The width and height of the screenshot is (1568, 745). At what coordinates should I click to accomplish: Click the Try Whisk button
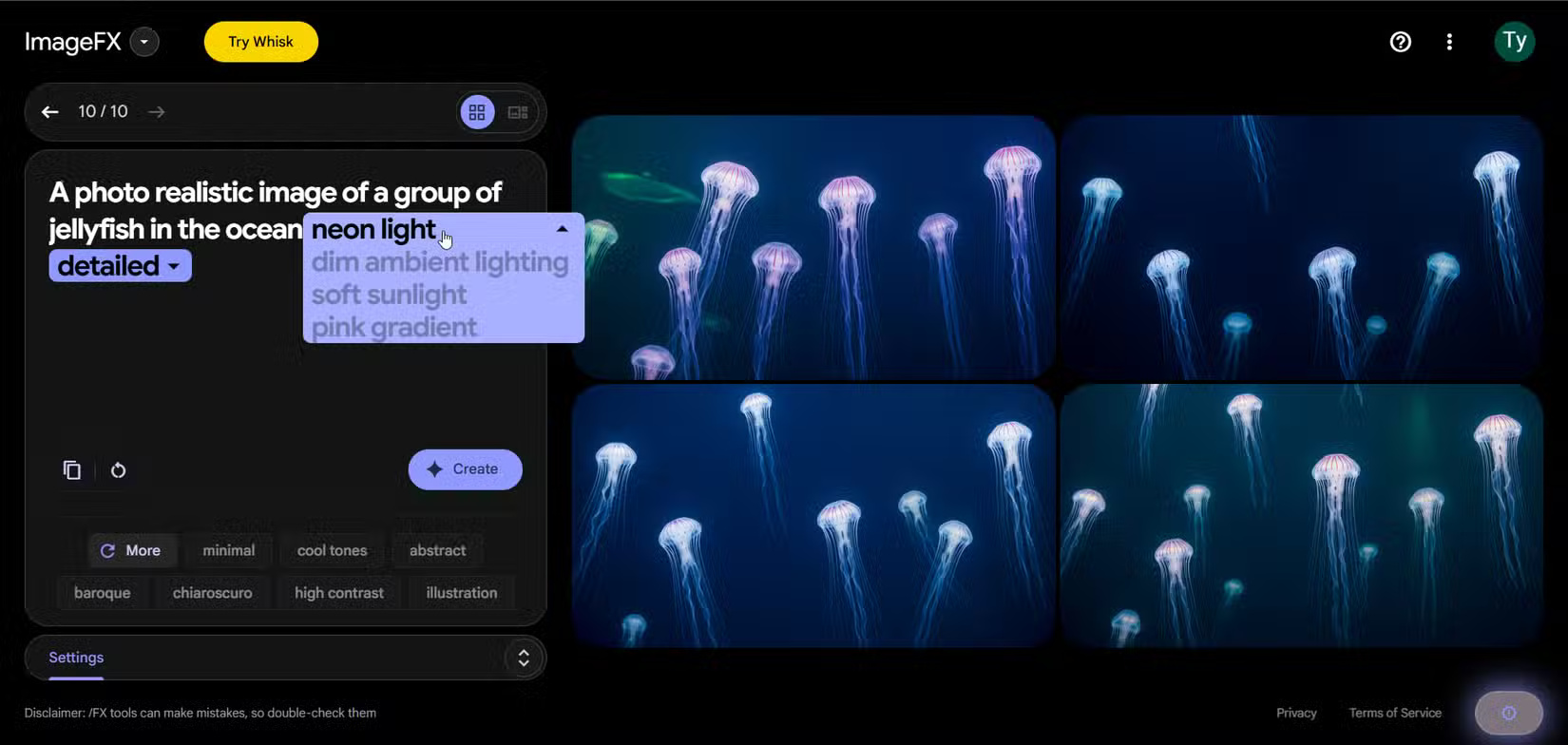pos(261,42)
